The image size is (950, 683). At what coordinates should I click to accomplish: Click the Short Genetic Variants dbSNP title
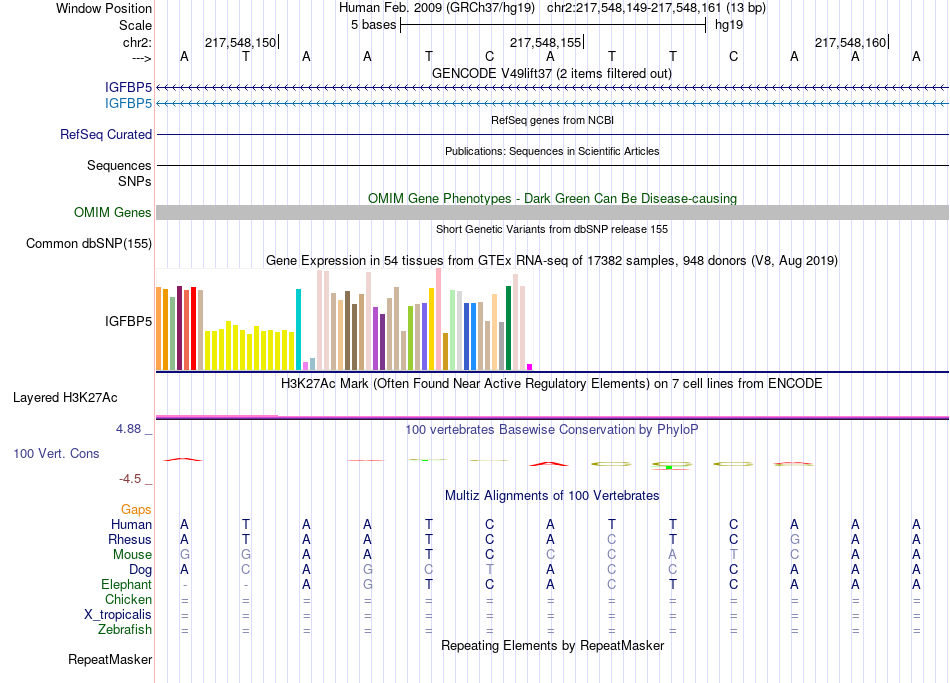point(552,229)
